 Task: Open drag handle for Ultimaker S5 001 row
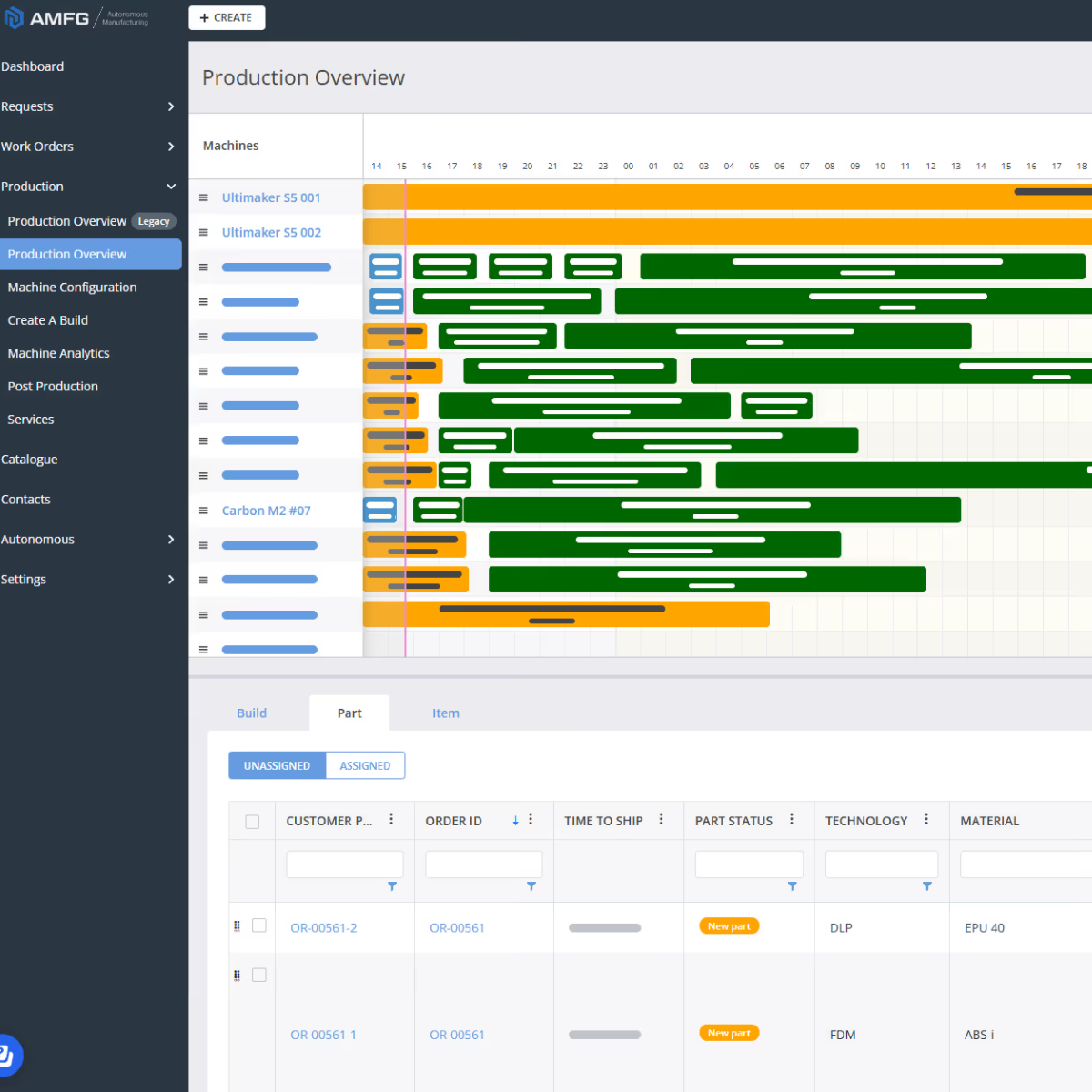204,197
